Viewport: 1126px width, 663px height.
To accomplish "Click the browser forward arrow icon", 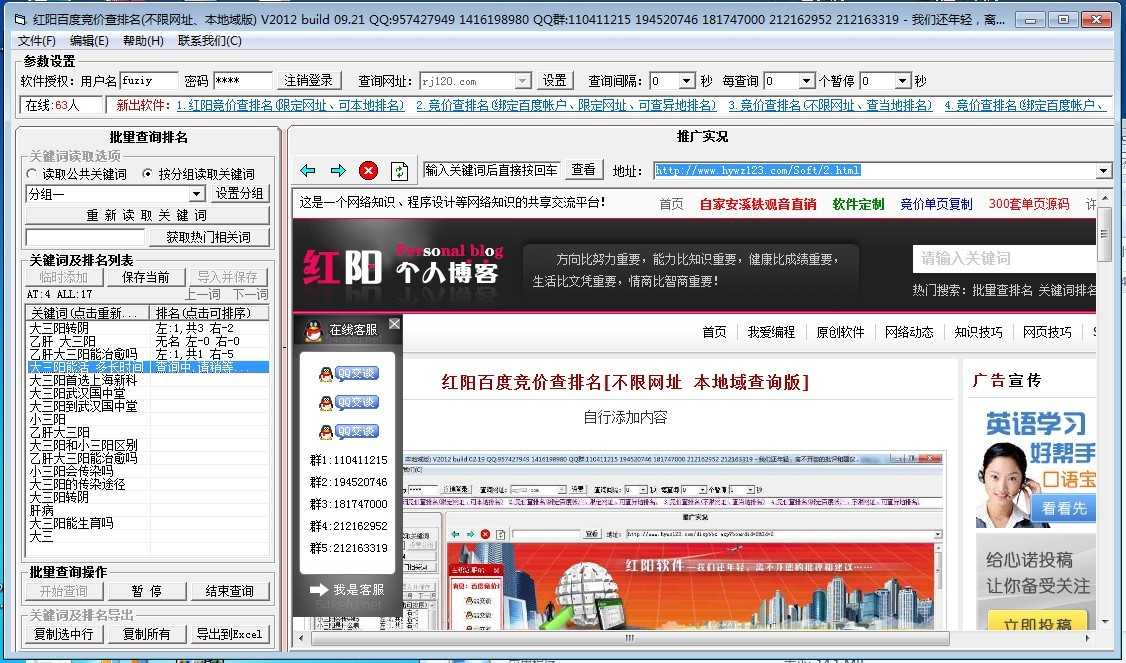I will (338, 171).
